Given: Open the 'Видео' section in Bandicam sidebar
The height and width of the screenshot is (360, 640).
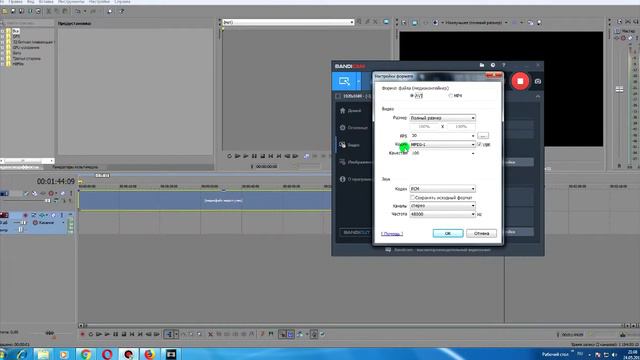Looking at the screenshot, I should [x=350, y=145].
